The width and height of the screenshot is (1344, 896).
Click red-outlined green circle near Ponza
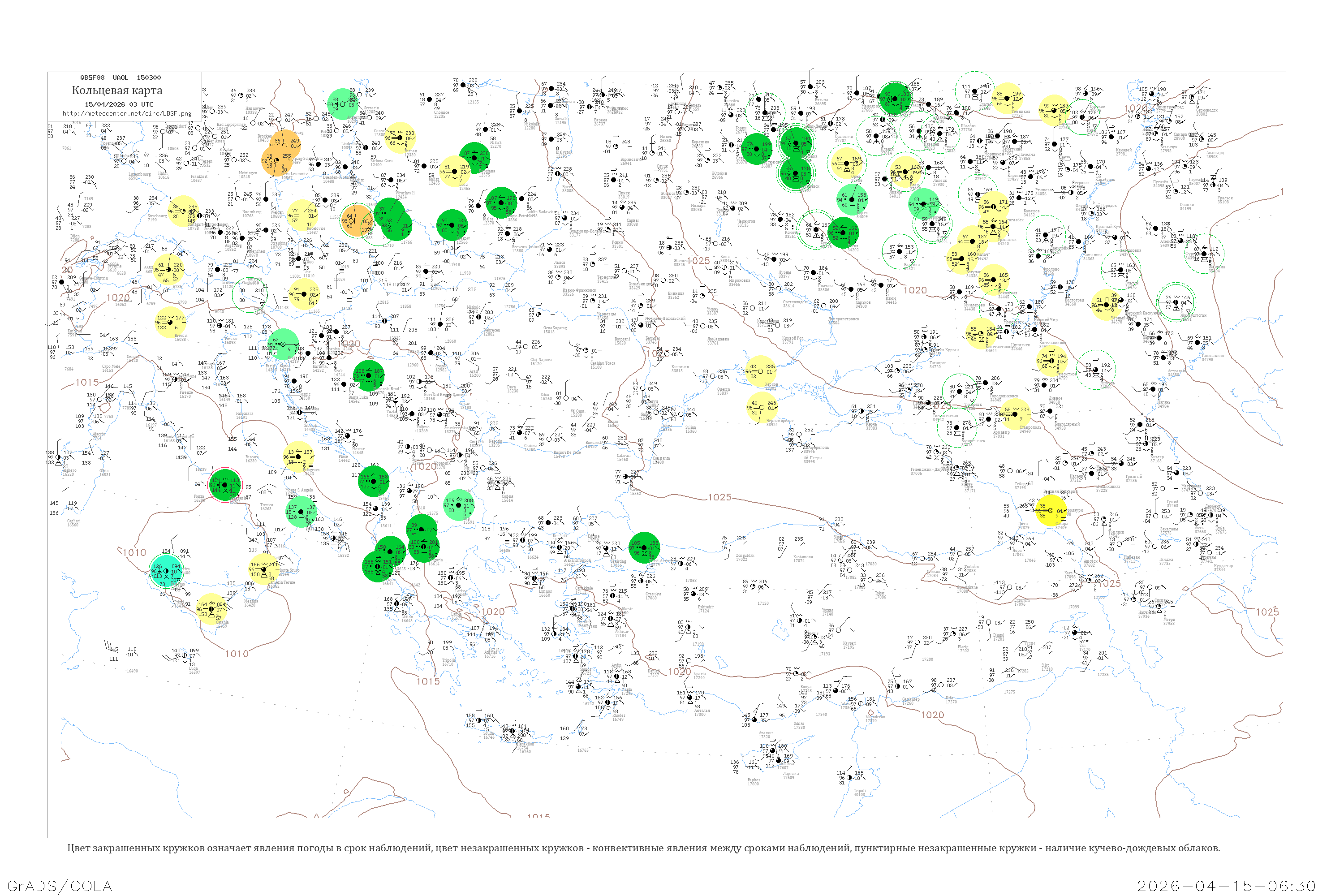pyautogui.click(x=225, y=485)
